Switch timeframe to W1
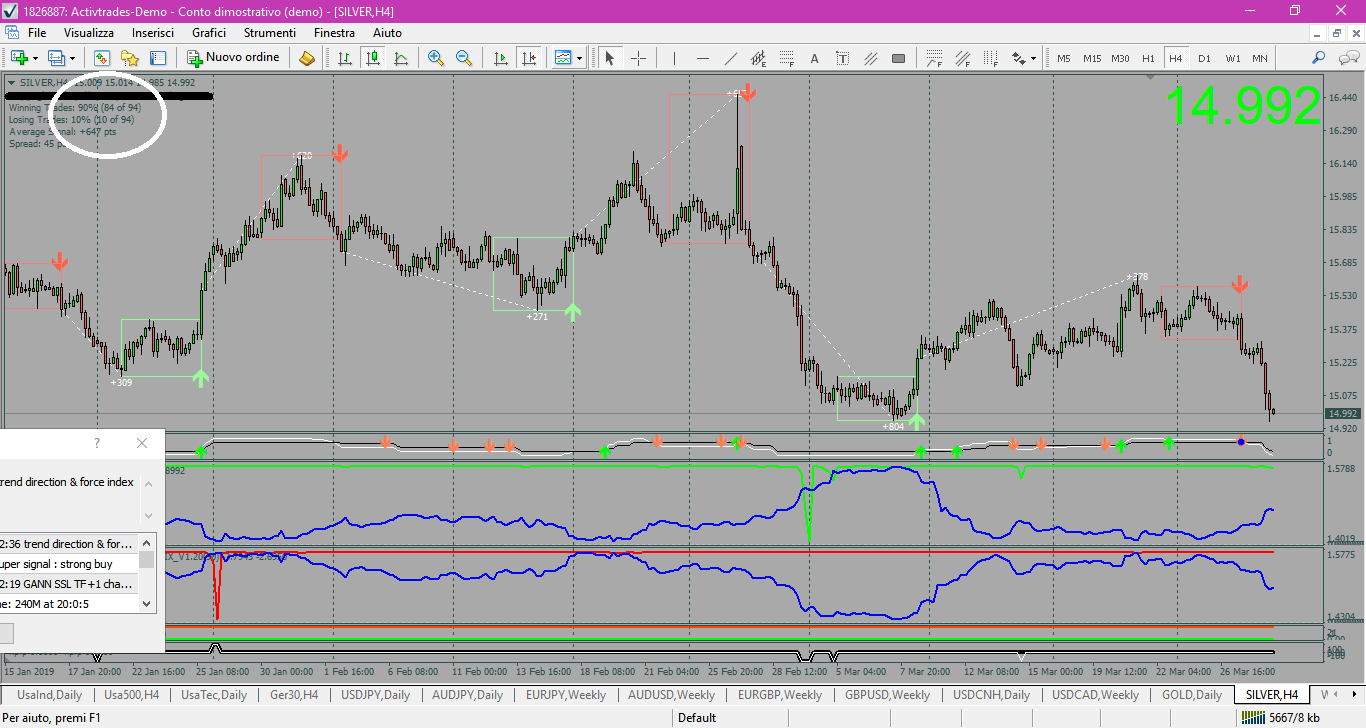Screen dimensions: 1366x728 pos(1232,58)
